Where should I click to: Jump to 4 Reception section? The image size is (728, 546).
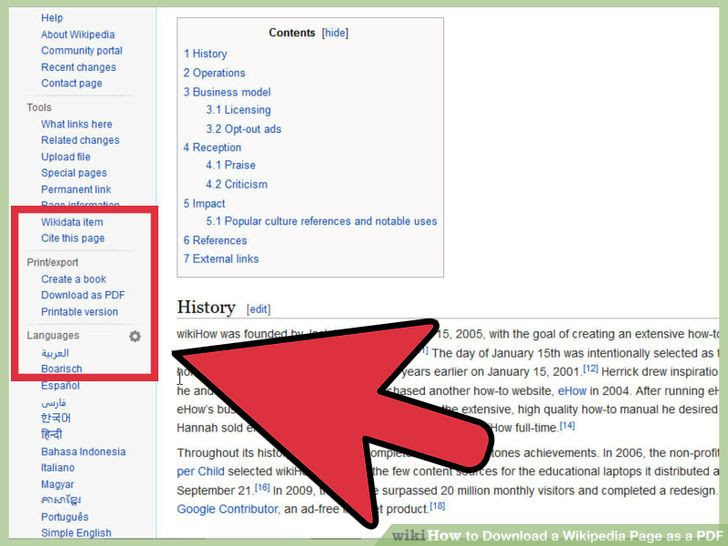pos(212,148)
